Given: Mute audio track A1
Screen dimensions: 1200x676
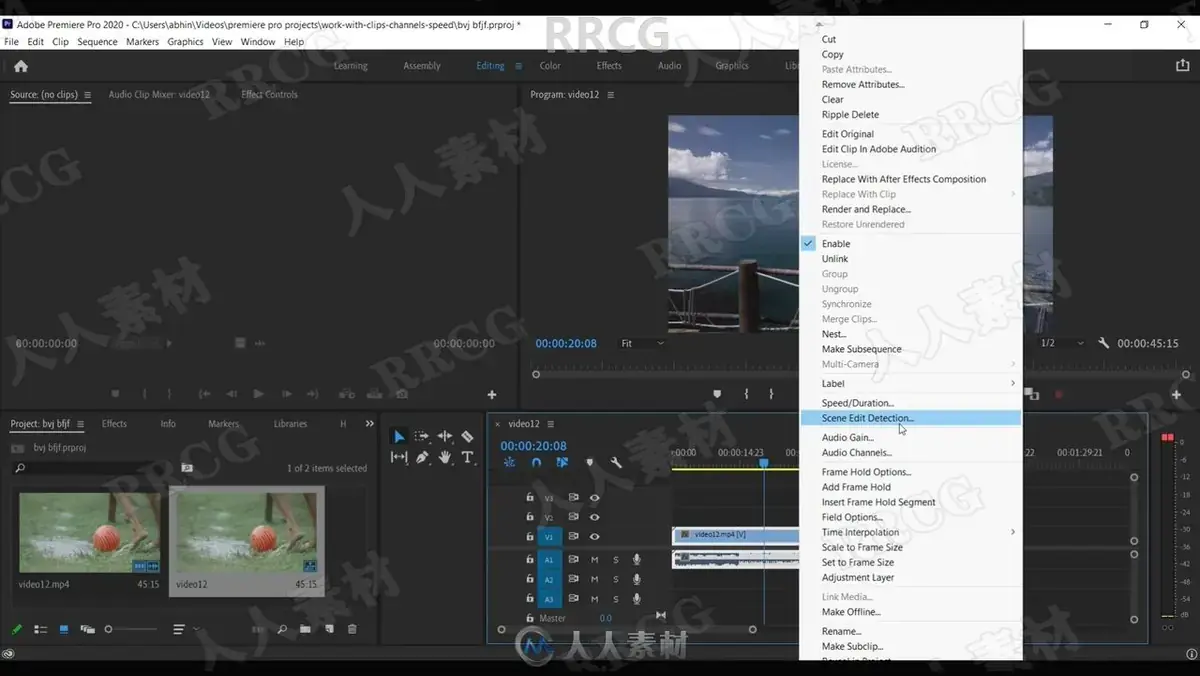Looking at the screenshot, I should point(594,560).
